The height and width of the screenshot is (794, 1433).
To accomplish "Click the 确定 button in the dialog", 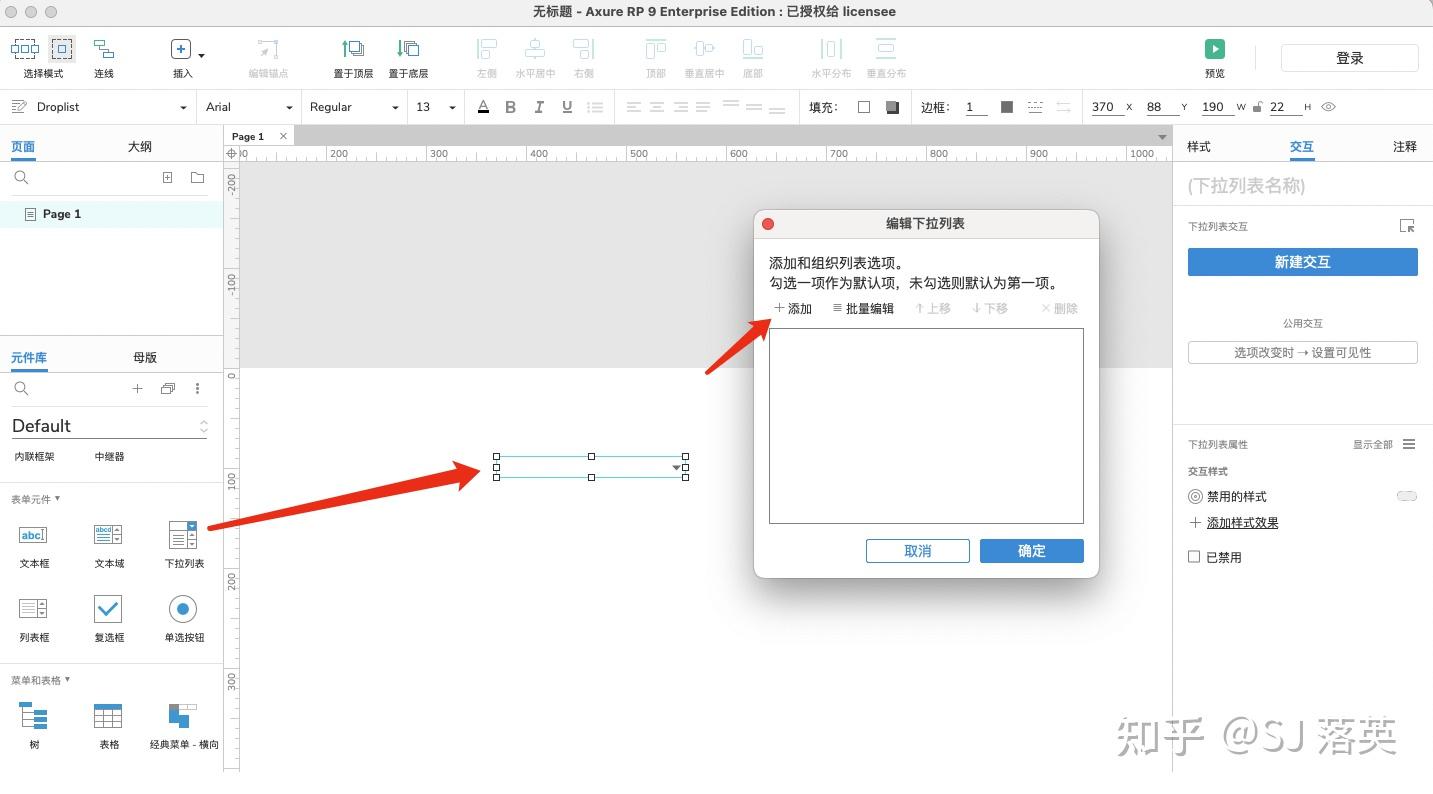I will point(1031,550).
